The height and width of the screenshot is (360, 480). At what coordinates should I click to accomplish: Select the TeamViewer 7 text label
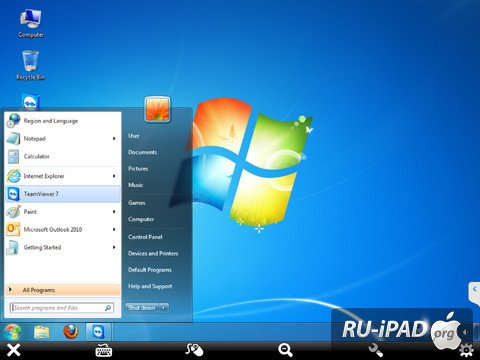tap(41, 194)
